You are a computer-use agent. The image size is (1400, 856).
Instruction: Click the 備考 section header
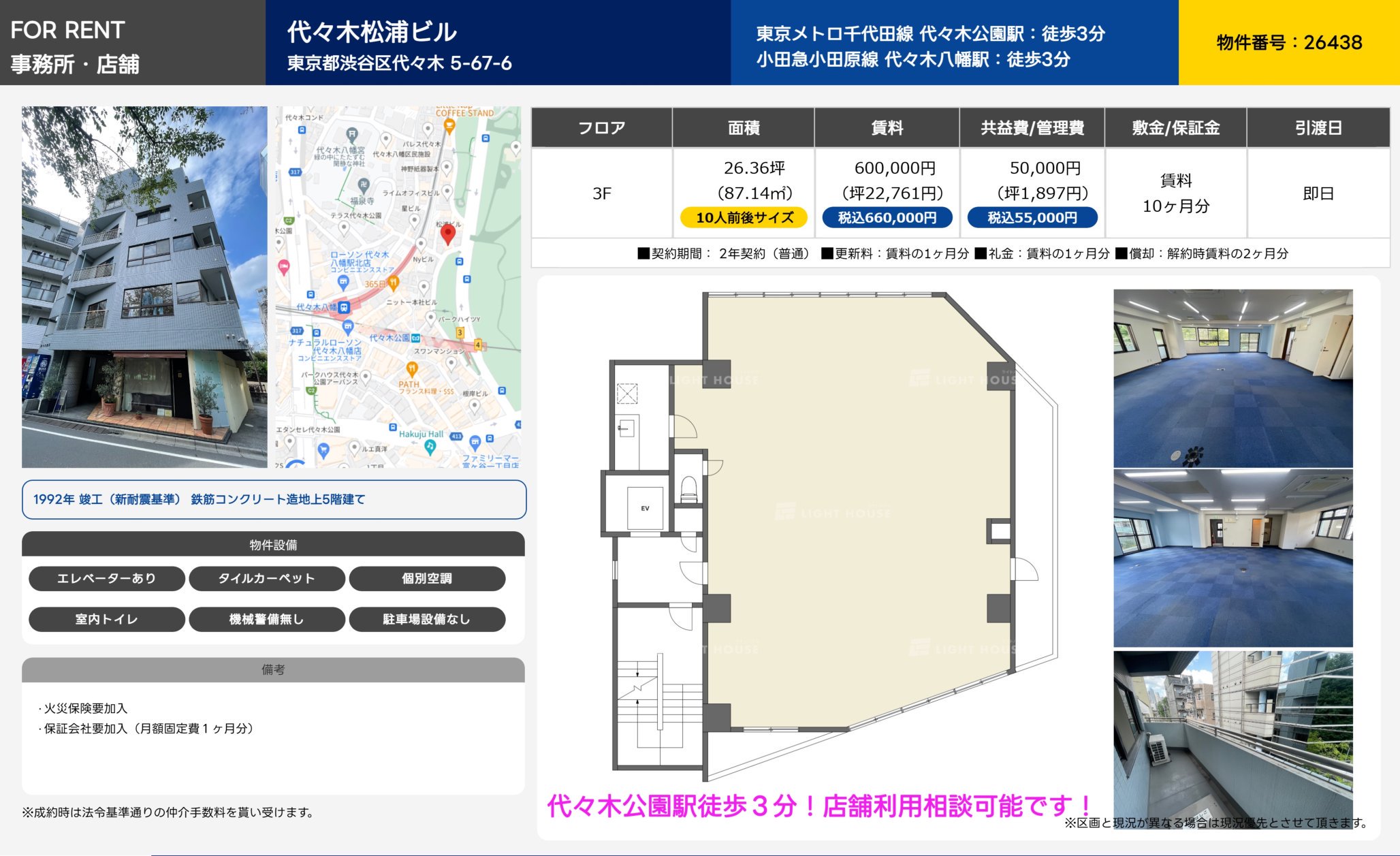coord(273,669)
